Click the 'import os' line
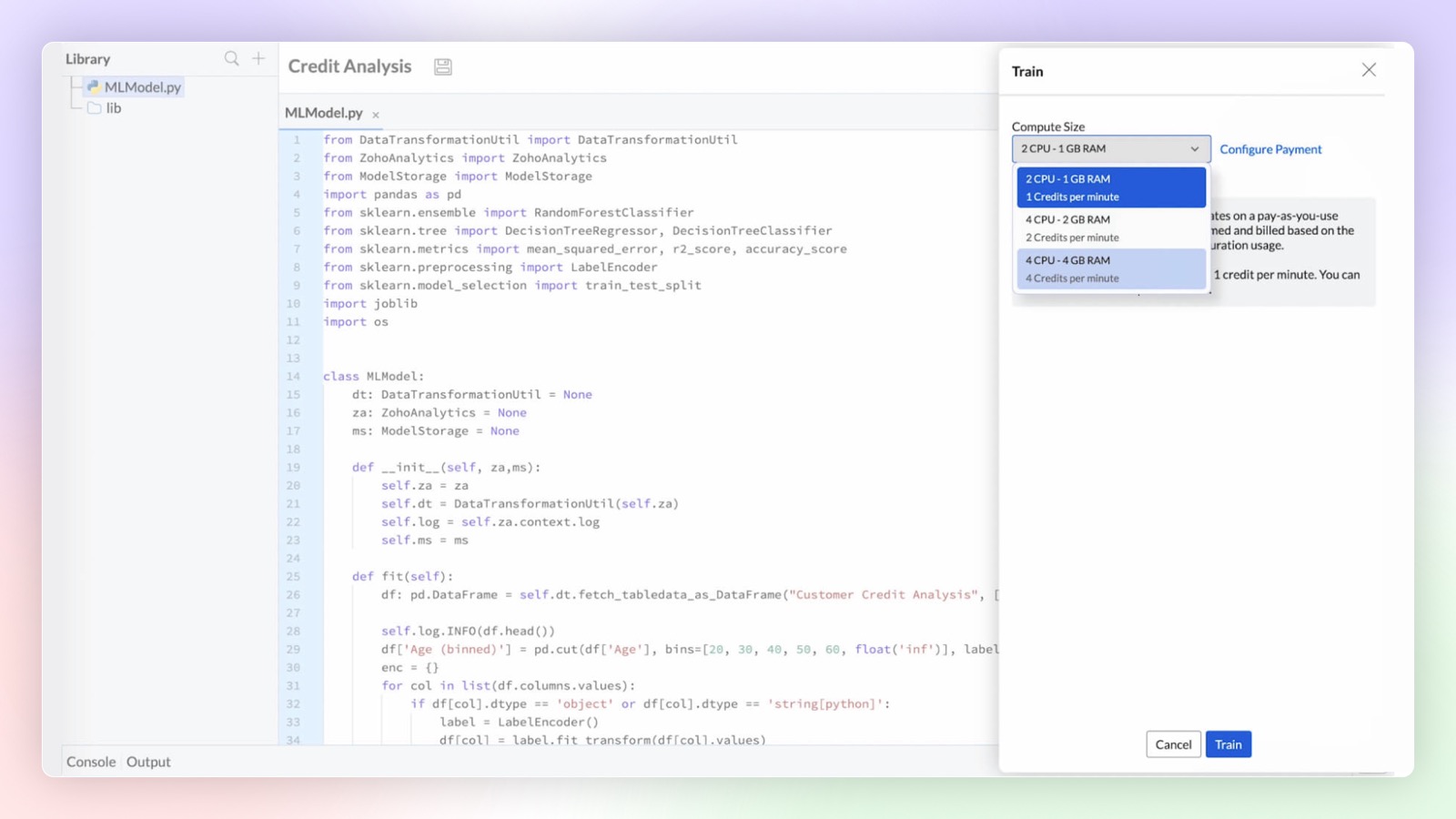The height and width of the screenshot is (819, 1456). 356,321
